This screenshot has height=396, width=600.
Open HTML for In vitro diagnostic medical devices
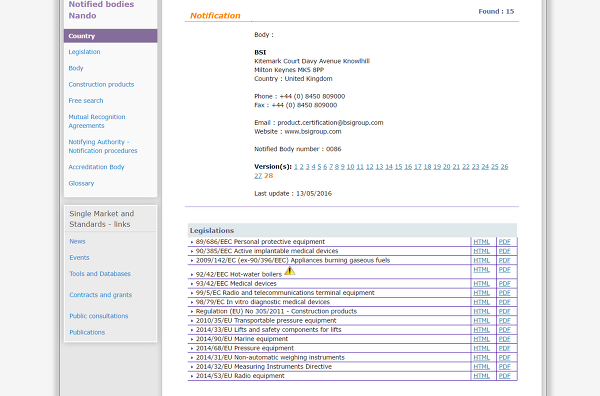(x=481, y=302)
